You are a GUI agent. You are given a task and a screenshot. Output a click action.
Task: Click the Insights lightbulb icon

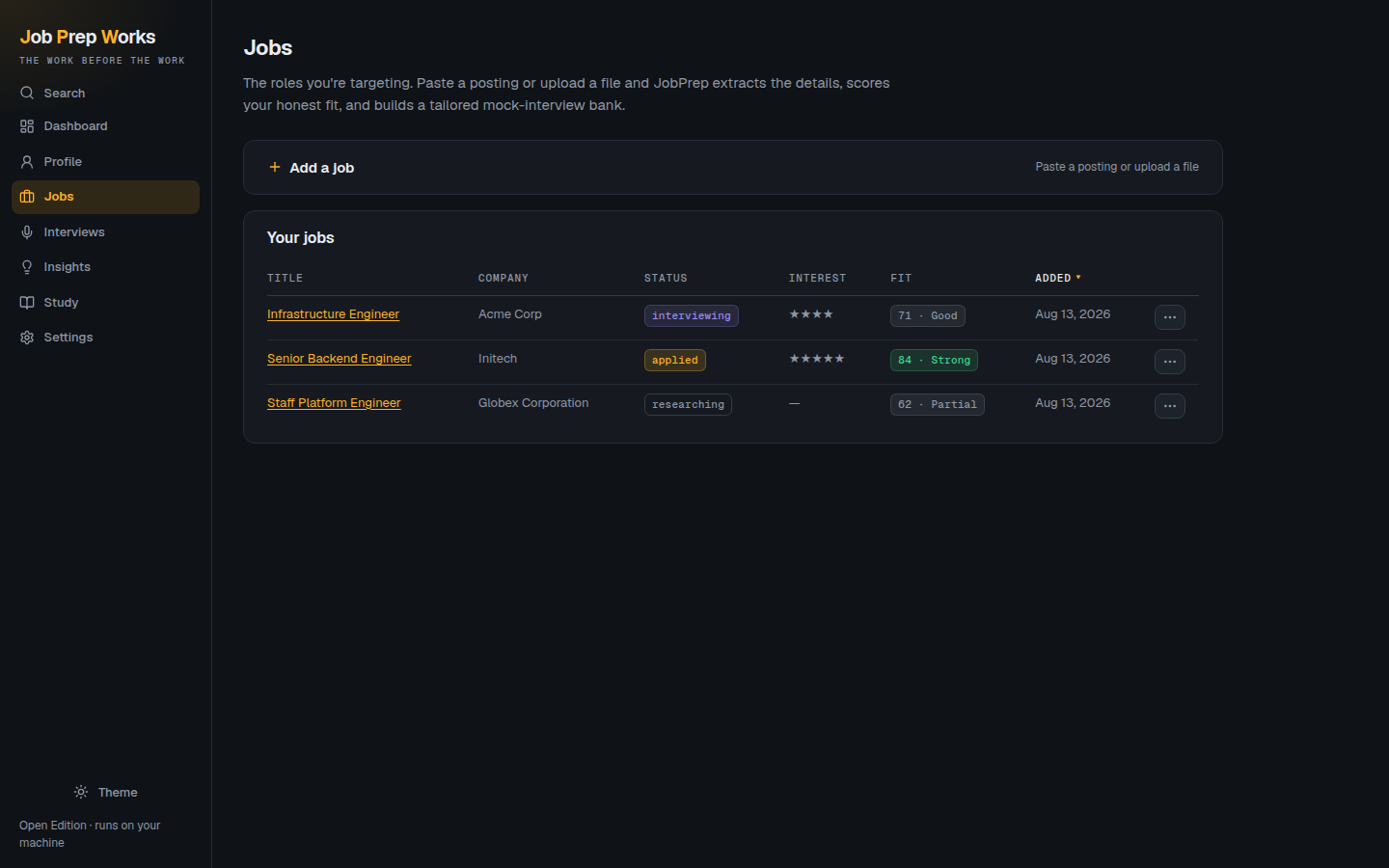(27, 267)
